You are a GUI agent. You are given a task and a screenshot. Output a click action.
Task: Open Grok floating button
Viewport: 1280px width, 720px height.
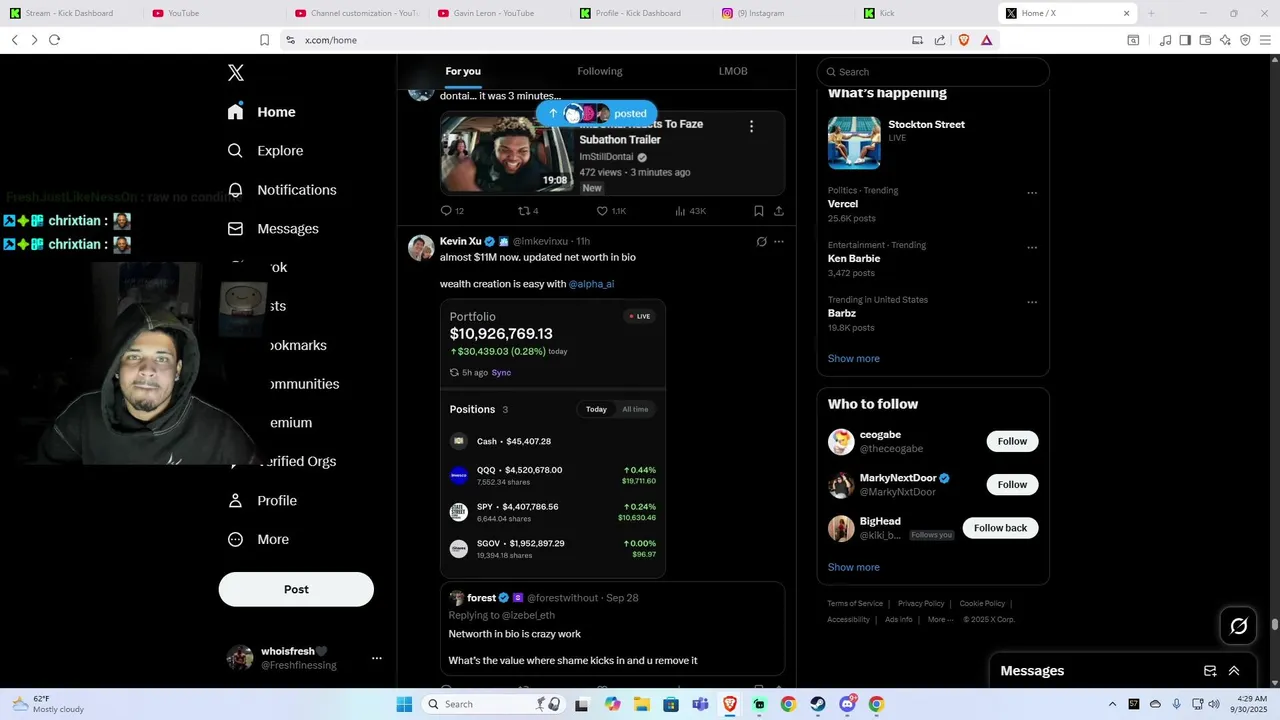(x=1239, y=626)
